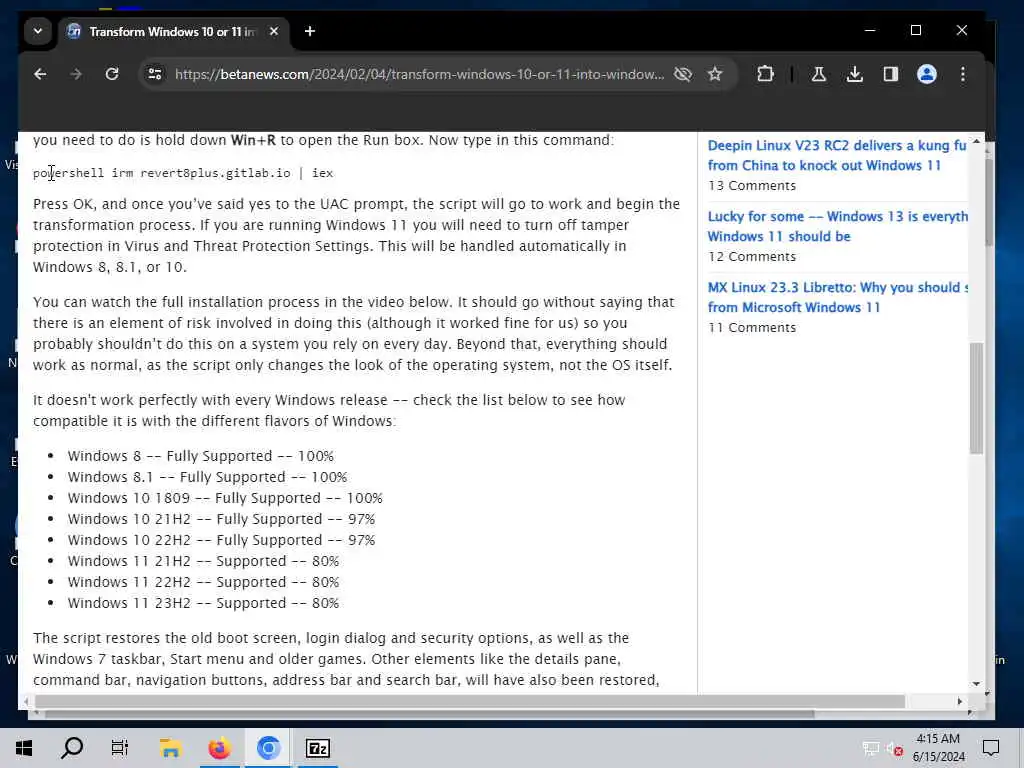
Task: Maximize the browser window
Action: click(x=916, y=31)
